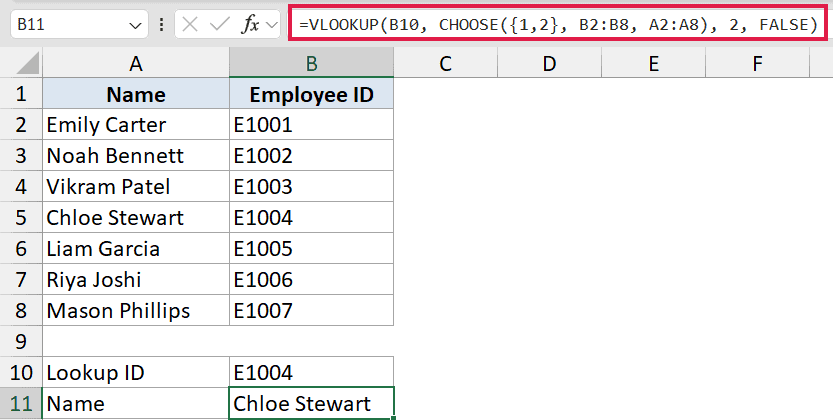
Task: Select row 9 header
Action: pyautogui.click(x=21, y=341)
